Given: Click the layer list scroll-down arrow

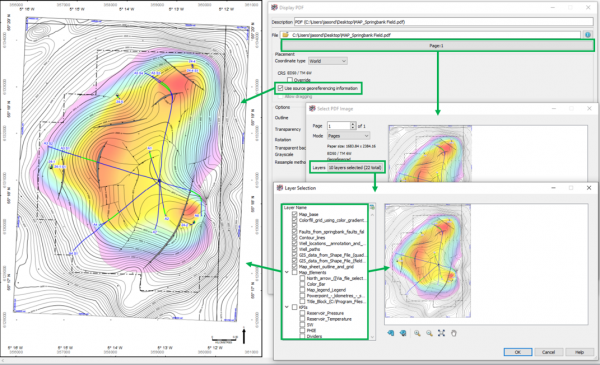Looking at the screenshot, I should pyautogui.click(x=372, y=337).
